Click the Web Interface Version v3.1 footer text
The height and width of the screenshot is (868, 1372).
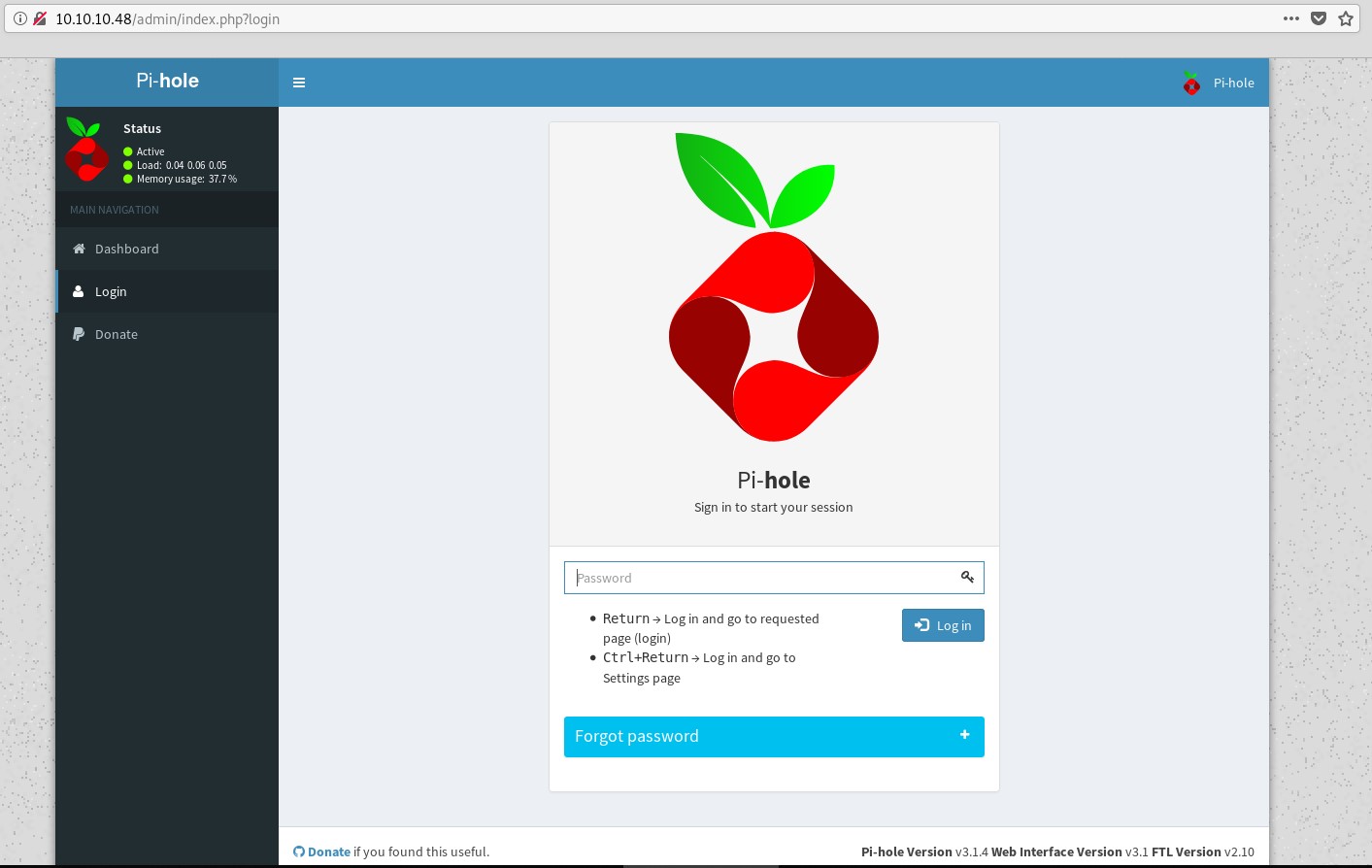pos(1070,851)
